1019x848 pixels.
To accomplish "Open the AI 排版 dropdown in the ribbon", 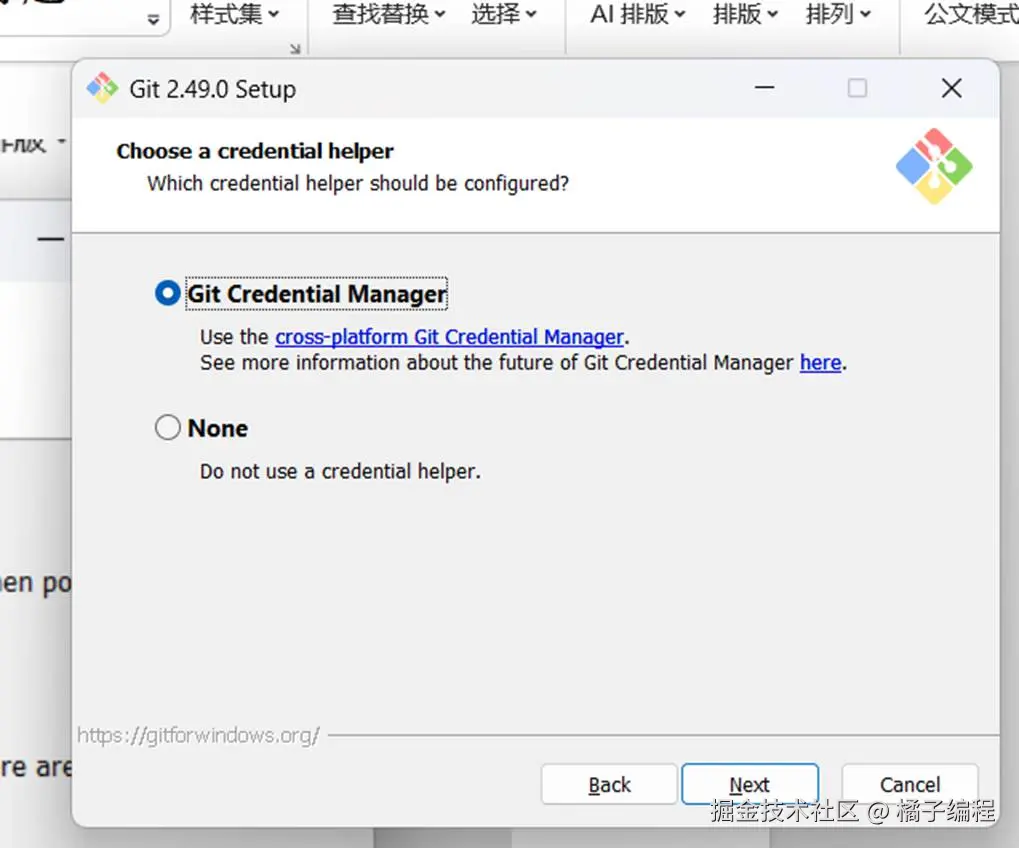I will [x=638, y=14].
